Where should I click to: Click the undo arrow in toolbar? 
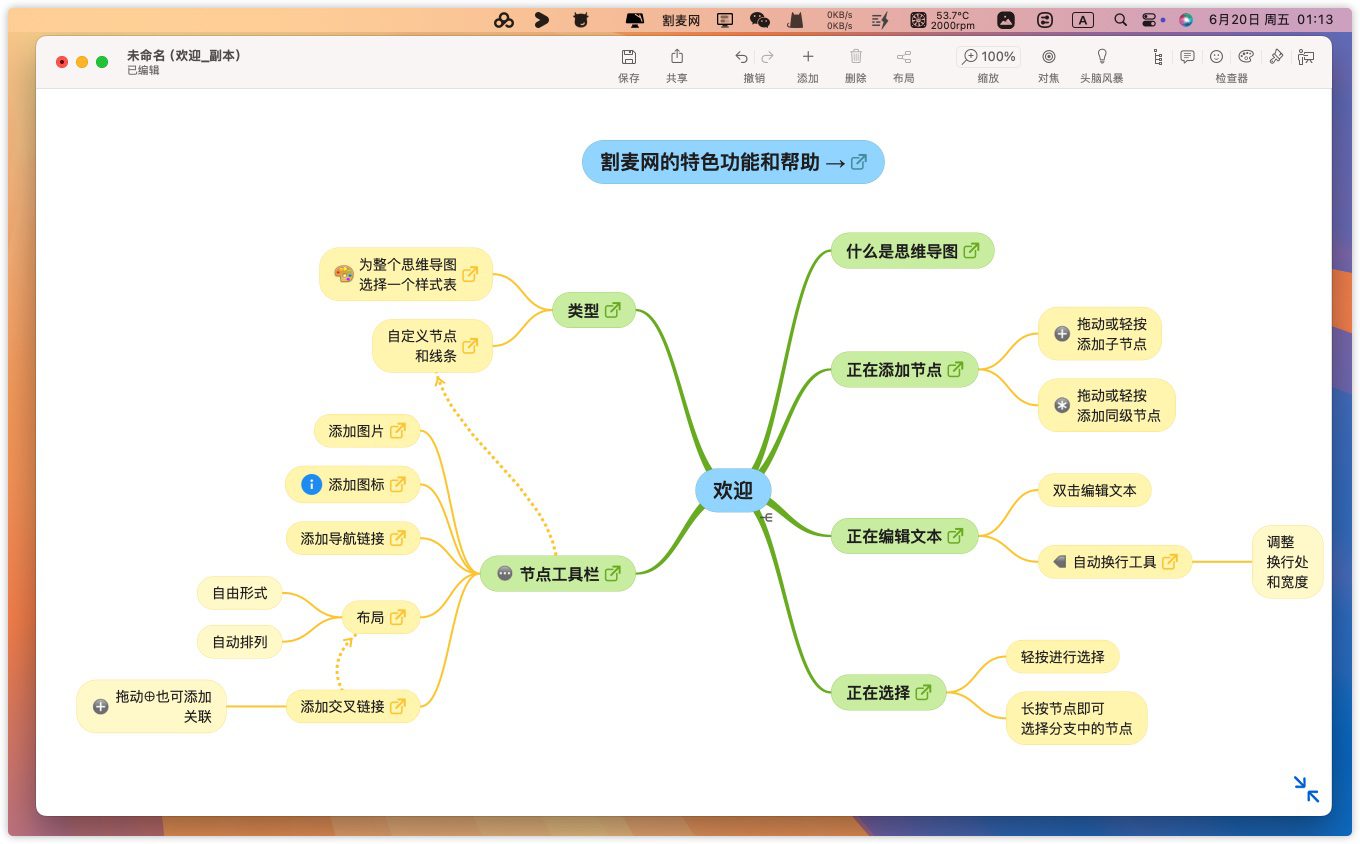point(741,57)
